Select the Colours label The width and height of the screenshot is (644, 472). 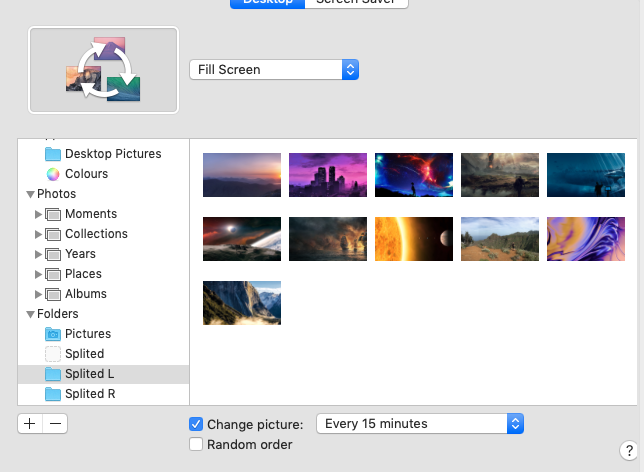click(87, 174)
